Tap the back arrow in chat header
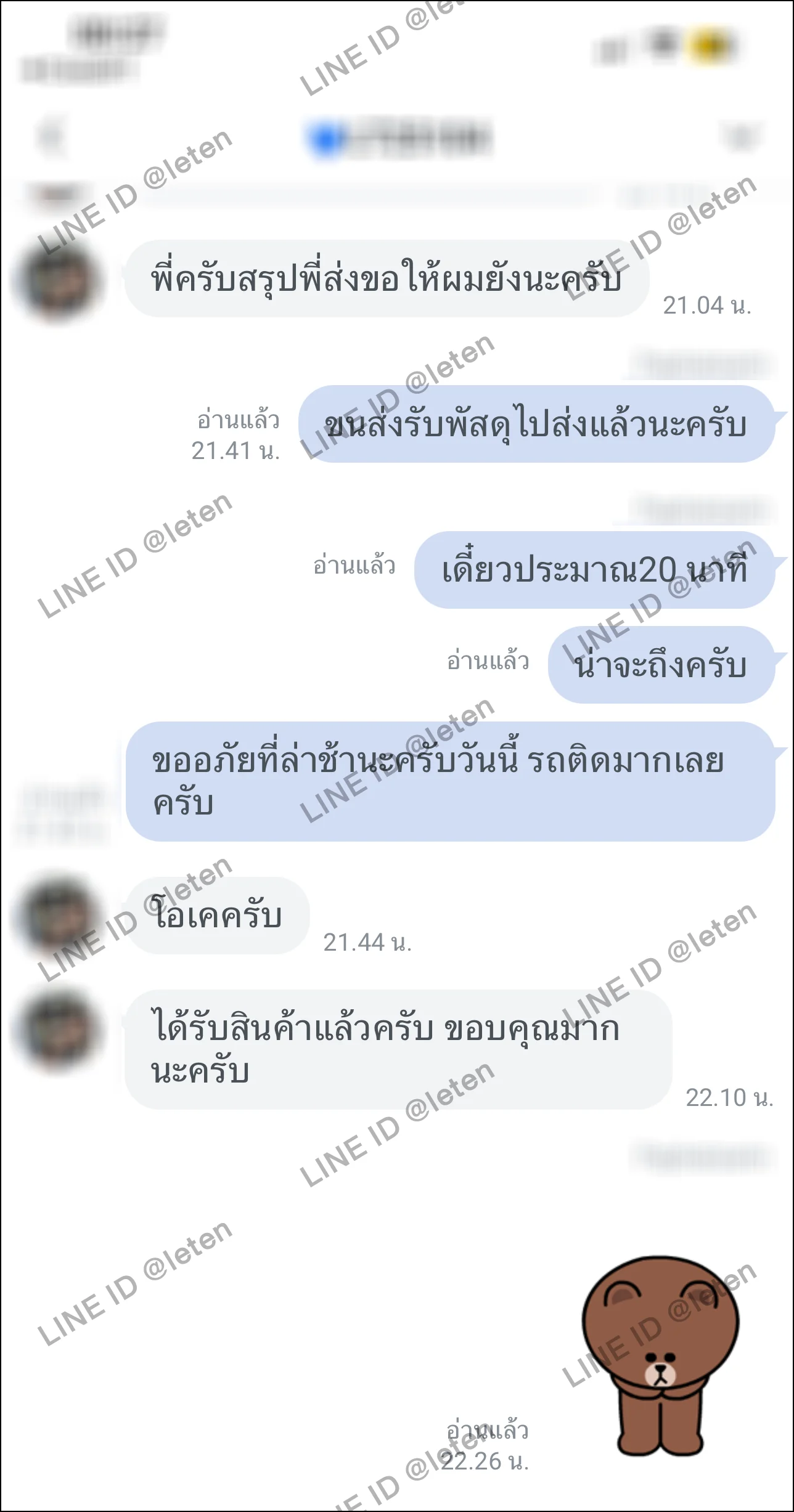794x1512 pixels. (x=51, y=136)
